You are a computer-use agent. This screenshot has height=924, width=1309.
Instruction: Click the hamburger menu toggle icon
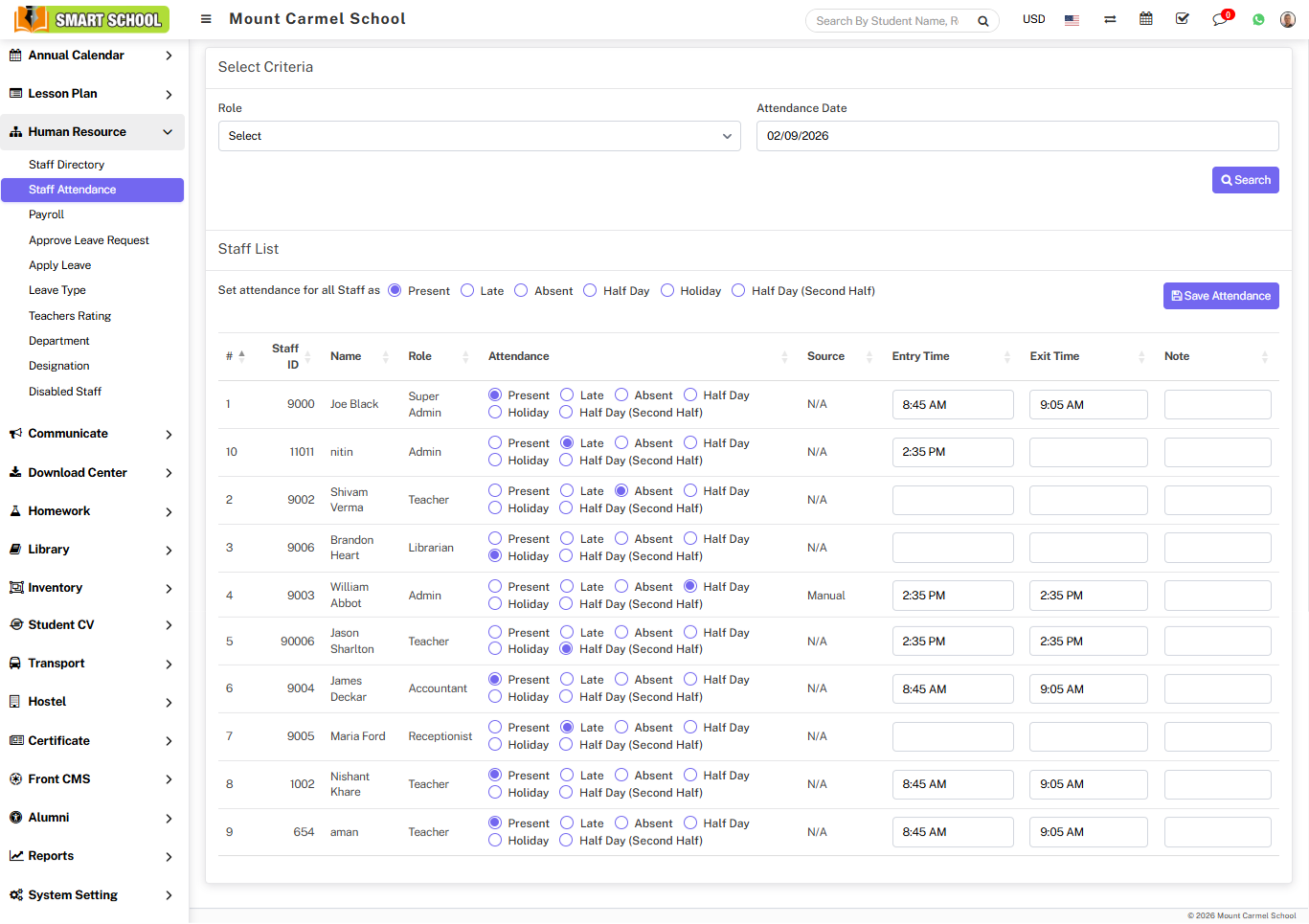point(206,19)
